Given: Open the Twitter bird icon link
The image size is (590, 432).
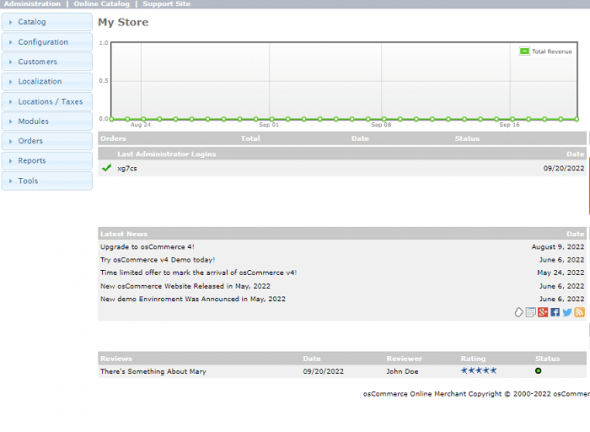Looking at the screenshot, I should pos(567,312).
